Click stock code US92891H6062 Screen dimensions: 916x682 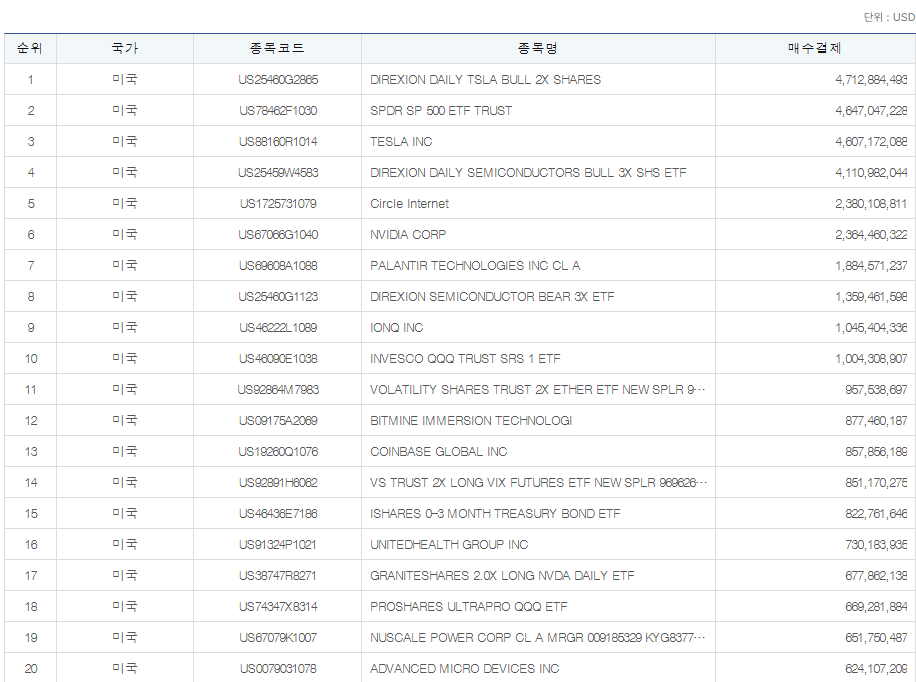pos(278,482)
